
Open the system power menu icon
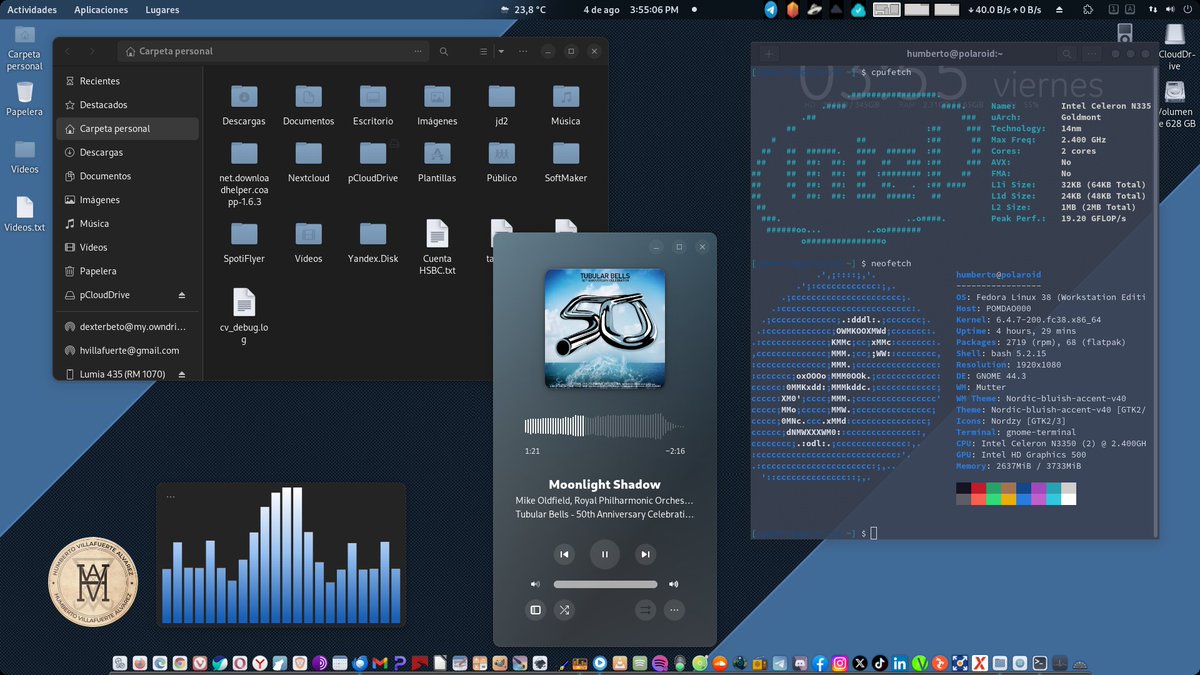[x=1186, y=10]
